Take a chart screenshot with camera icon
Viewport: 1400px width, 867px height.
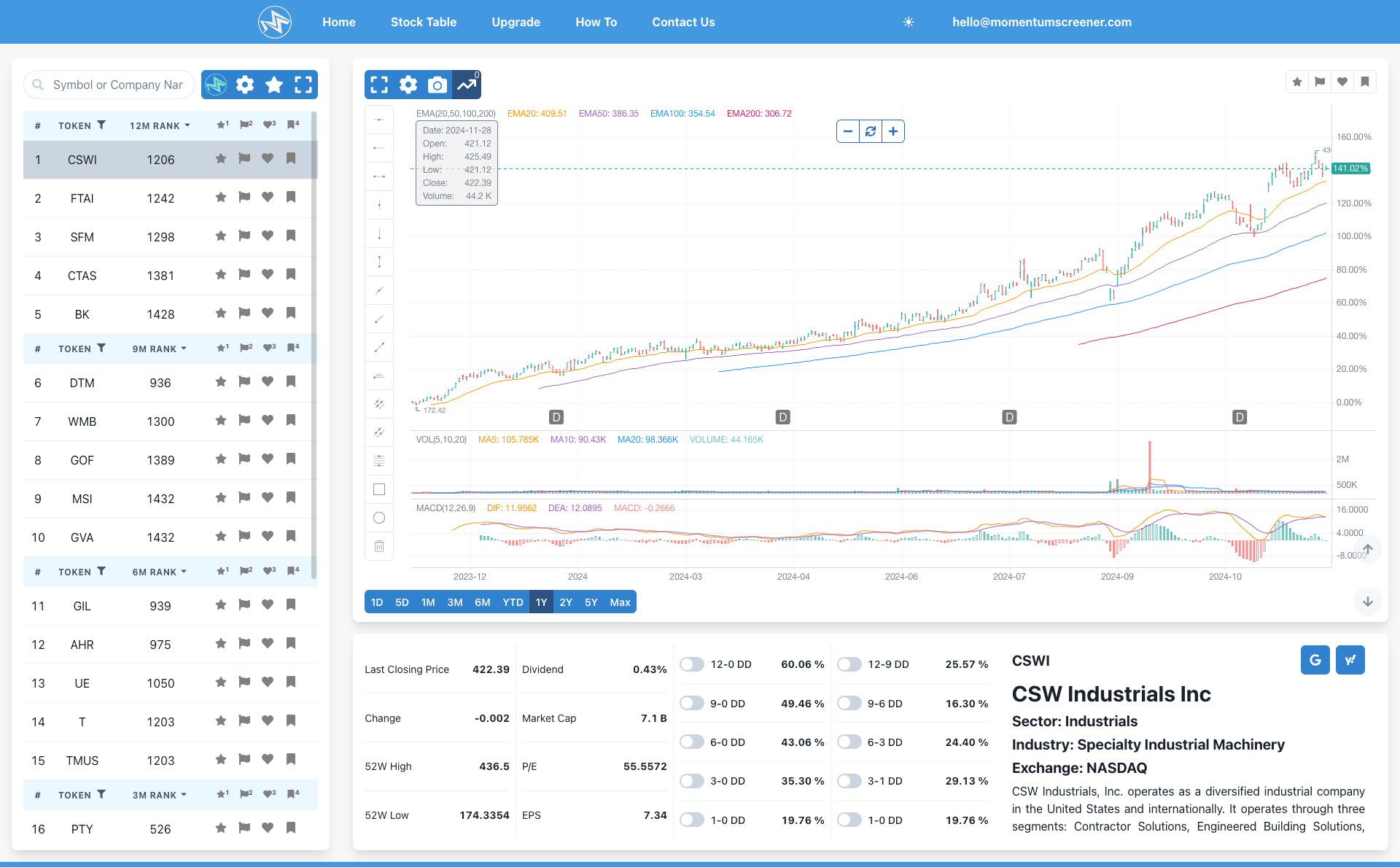coord(437,85)
